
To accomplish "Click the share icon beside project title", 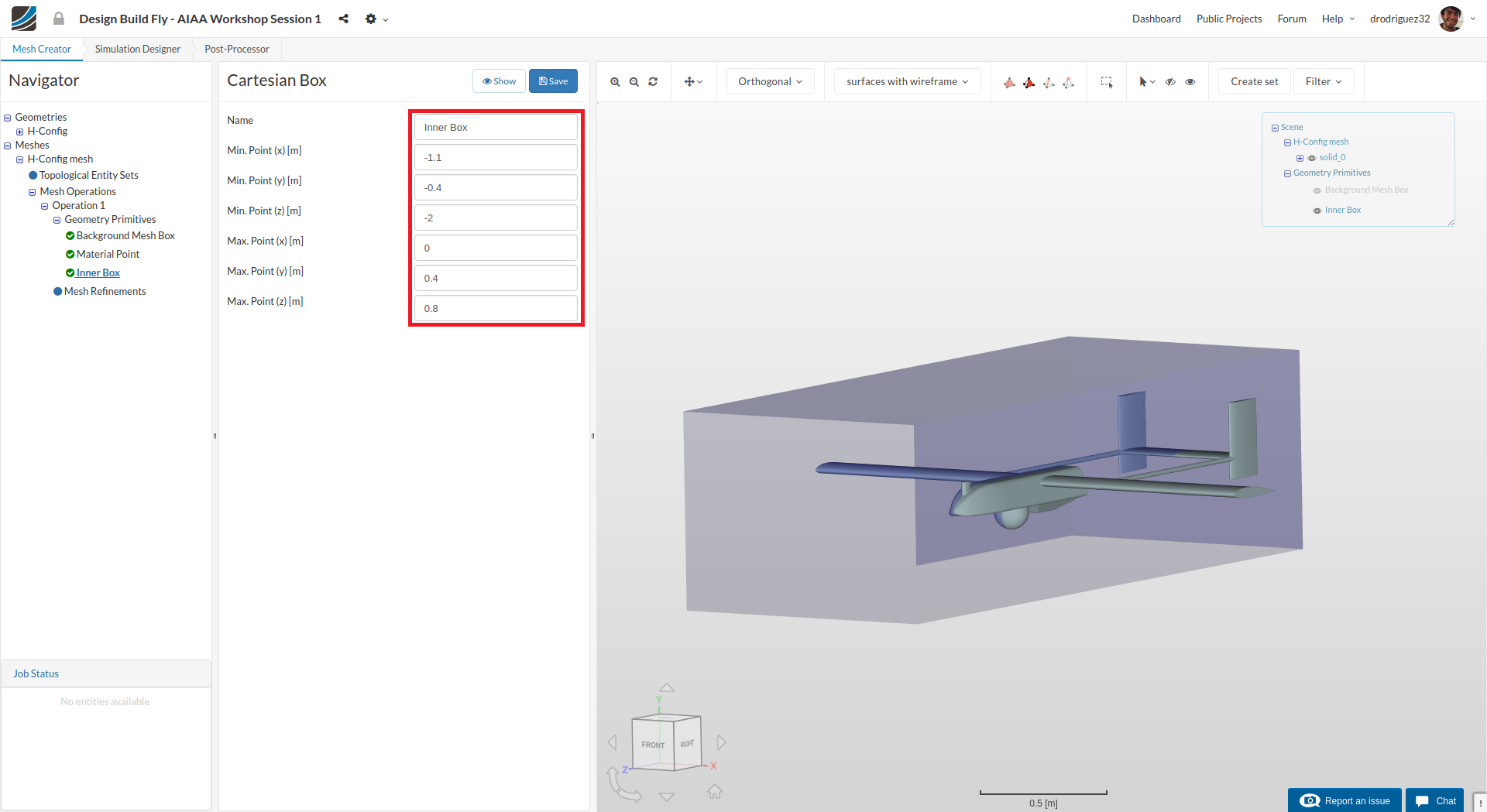I will 344,19.
